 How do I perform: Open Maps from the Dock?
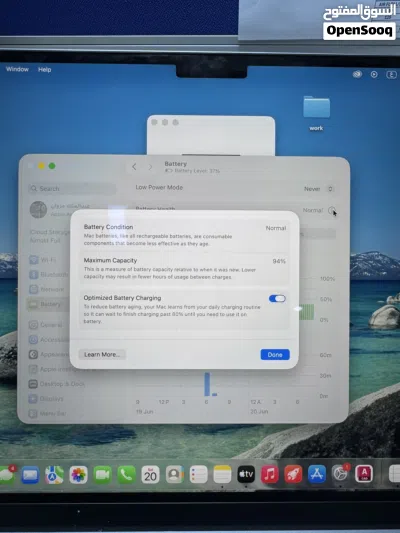54,475
